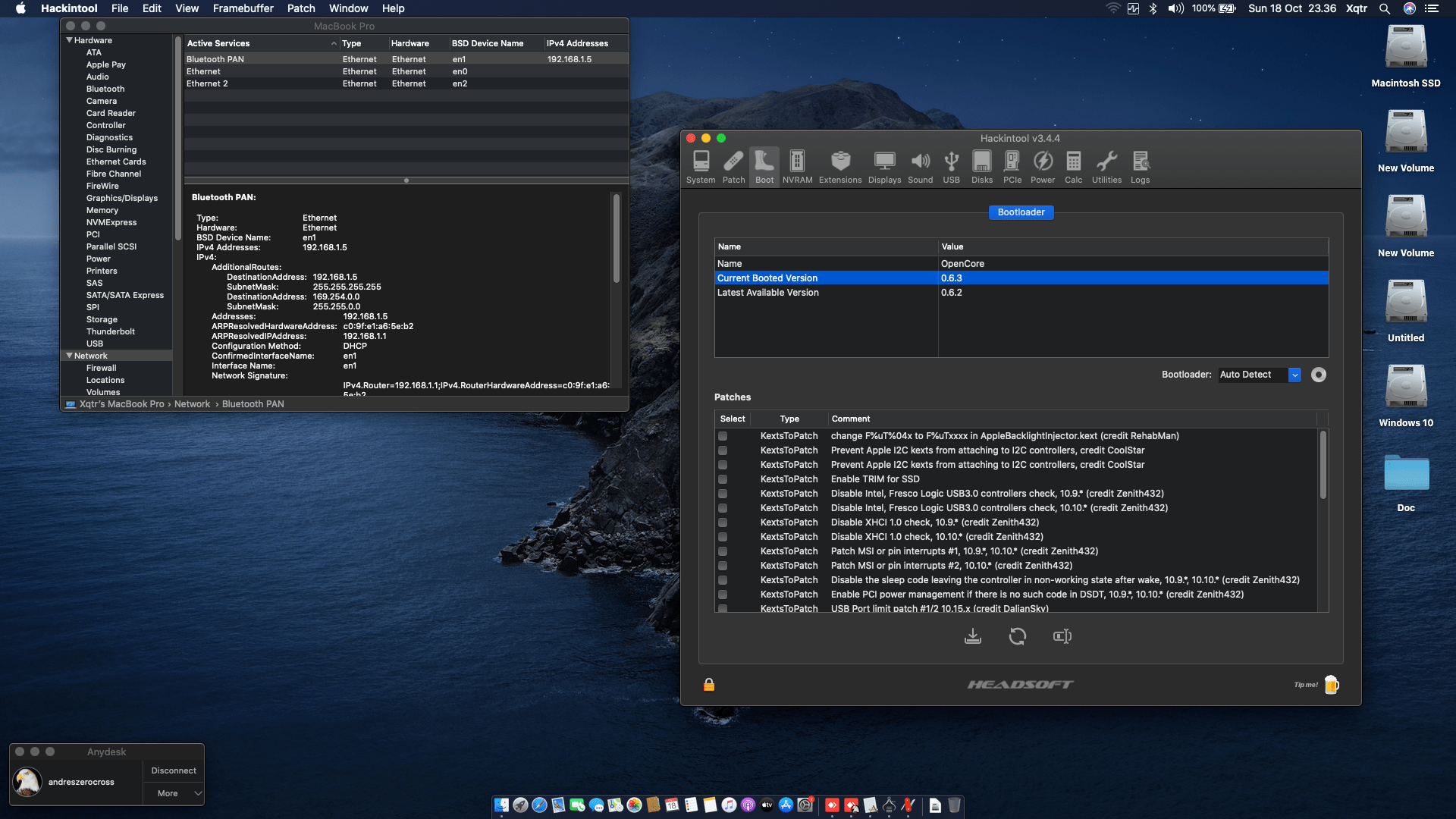Click the Bluetooth PAN details scrollbar
The image size is (1456, 819).
click(x=617, y=238)
